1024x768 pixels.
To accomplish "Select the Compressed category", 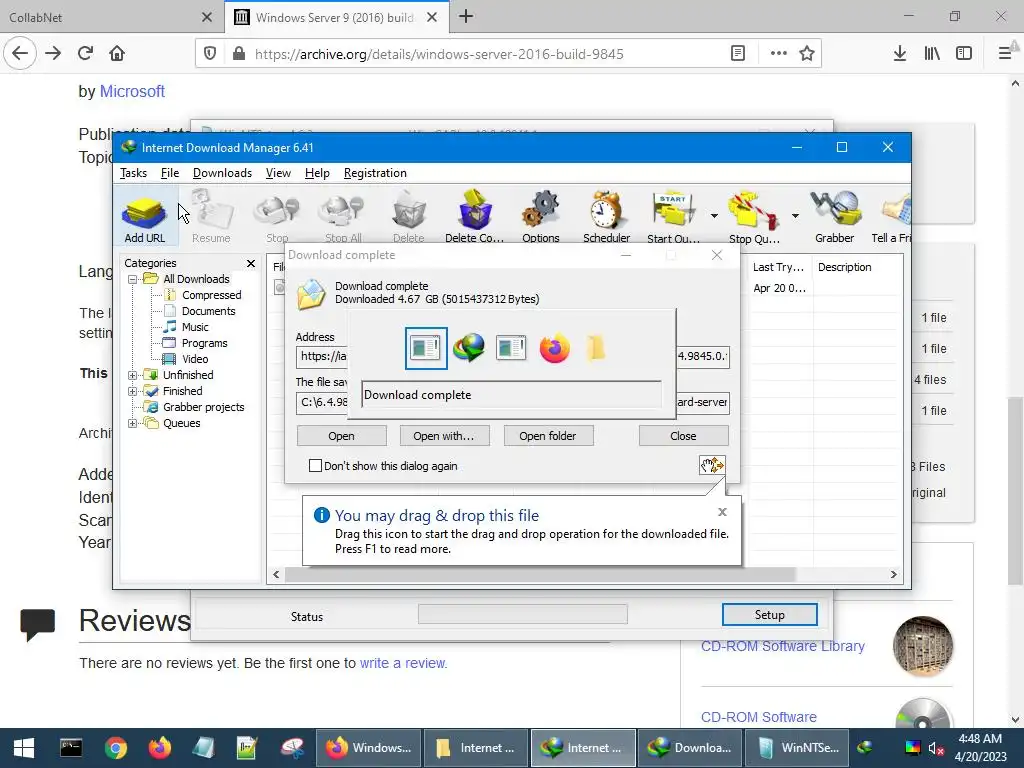I will 211,295.
